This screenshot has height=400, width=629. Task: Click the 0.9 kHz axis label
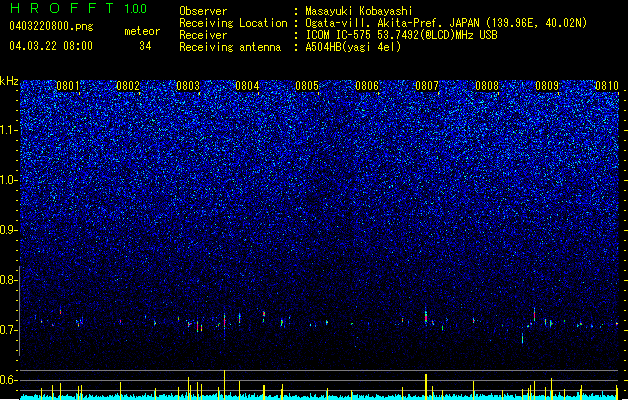9,230
